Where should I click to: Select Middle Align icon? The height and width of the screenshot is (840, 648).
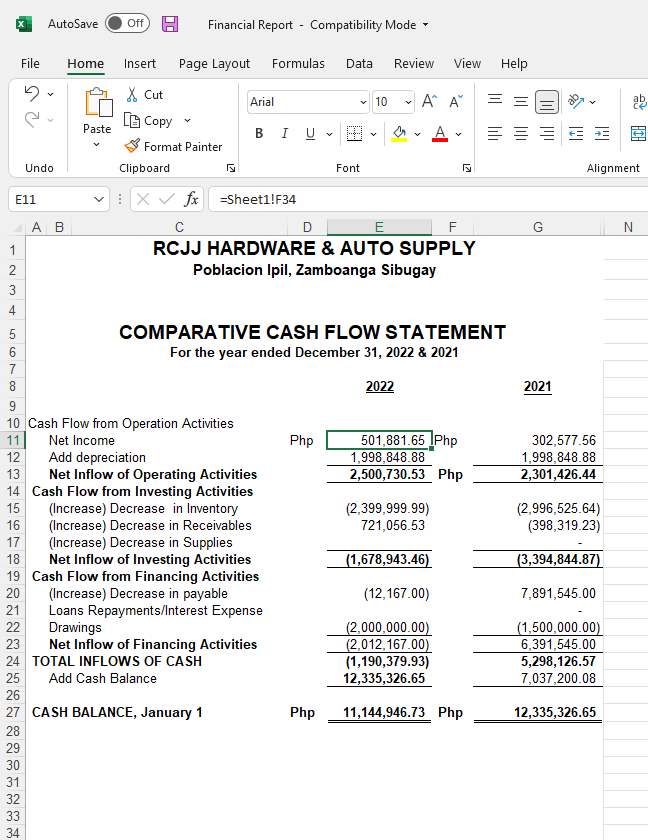[x=521, y=101]
